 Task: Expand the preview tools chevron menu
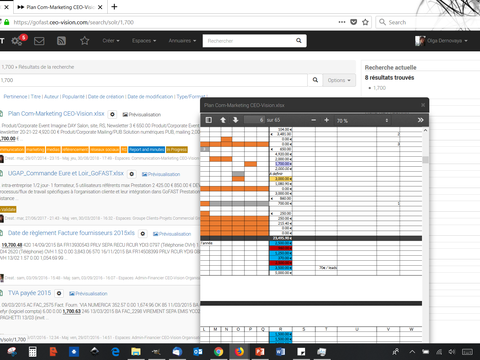[420, 120]
